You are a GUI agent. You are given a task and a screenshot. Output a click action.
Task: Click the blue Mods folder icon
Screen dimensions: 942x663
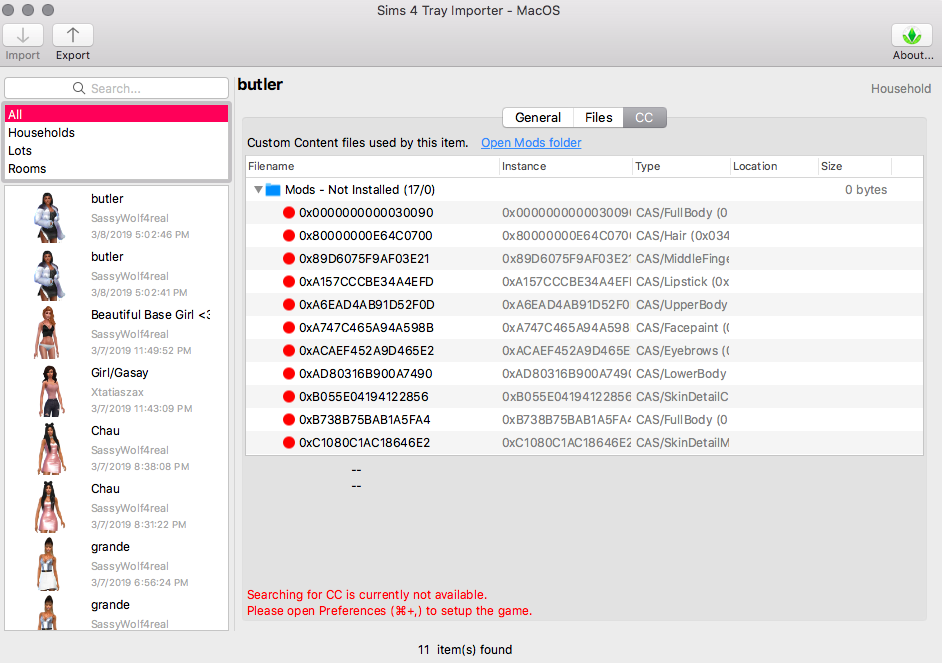pos(273,190)
